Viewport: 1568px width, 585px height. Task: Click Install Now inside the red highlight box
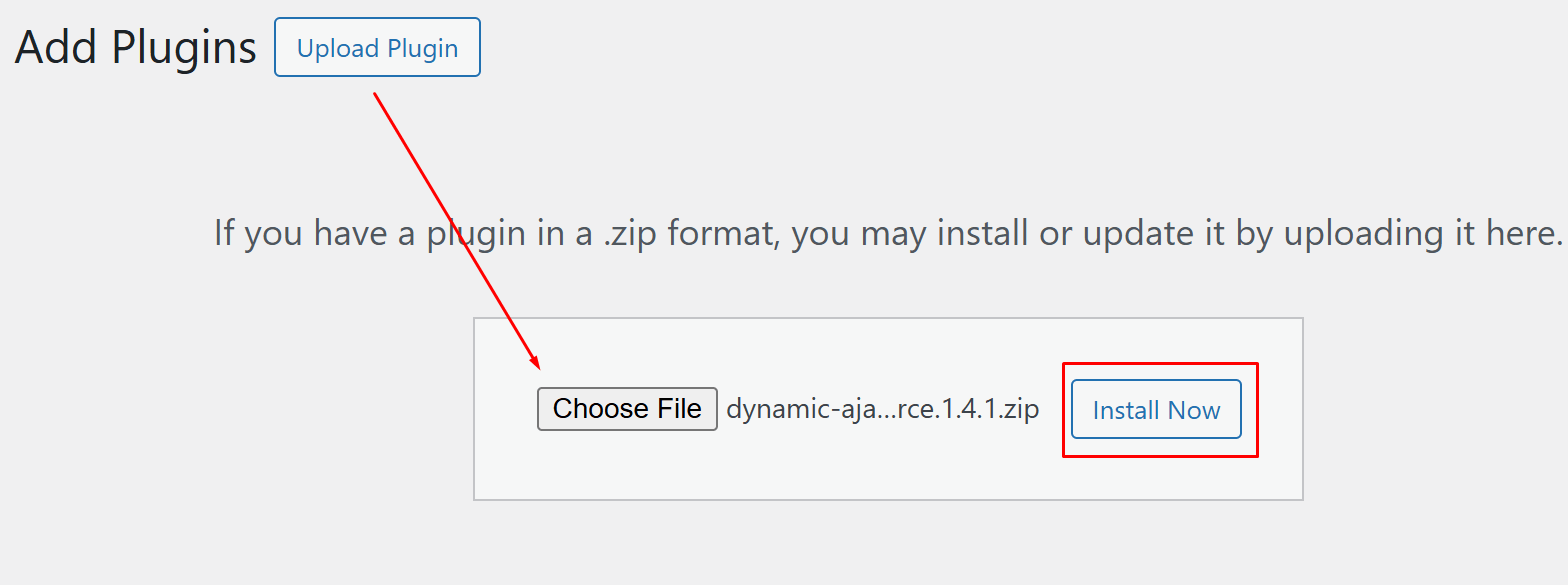1155,409
